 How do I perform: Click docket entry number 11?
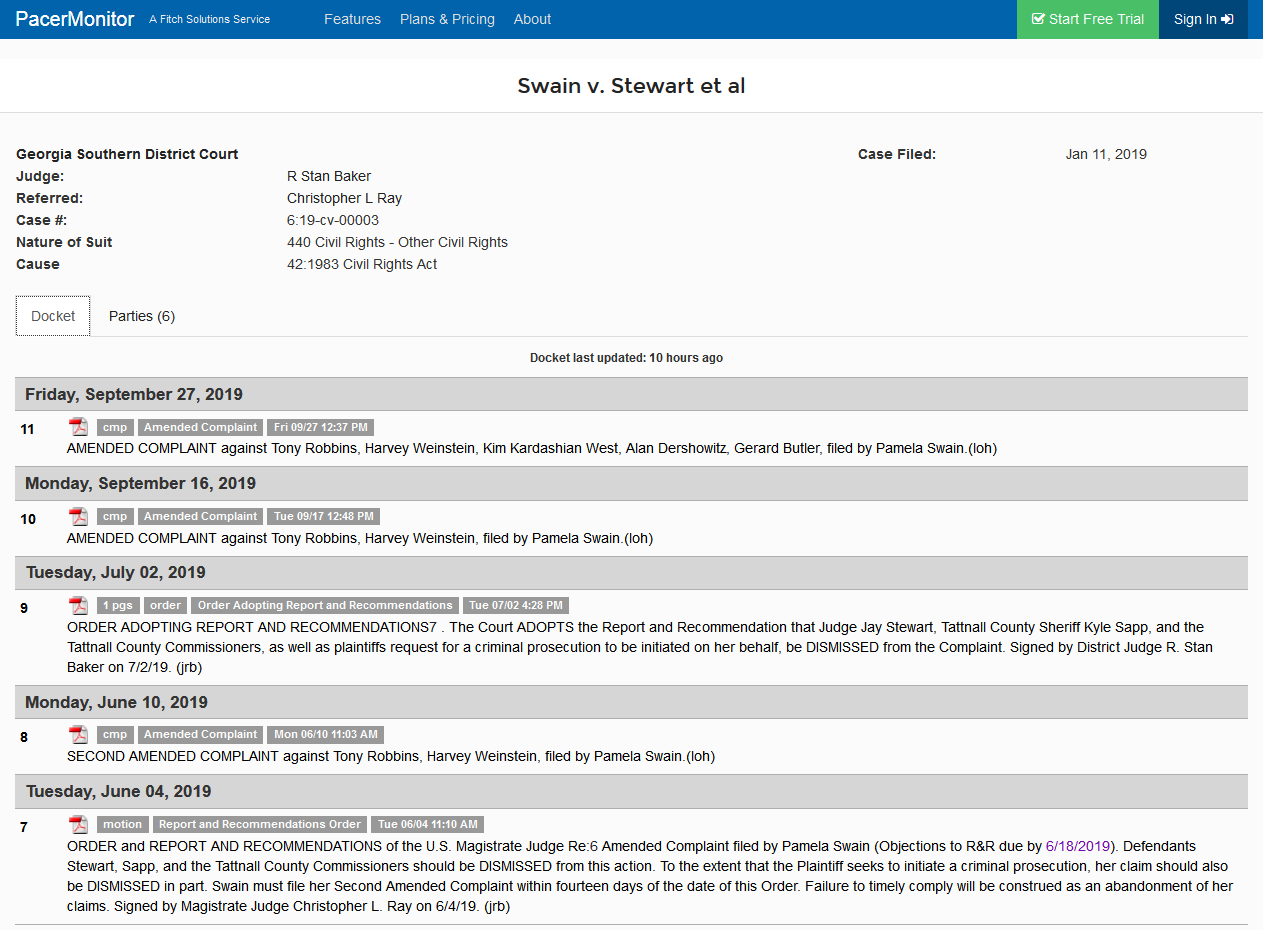[x=27, y=429]
